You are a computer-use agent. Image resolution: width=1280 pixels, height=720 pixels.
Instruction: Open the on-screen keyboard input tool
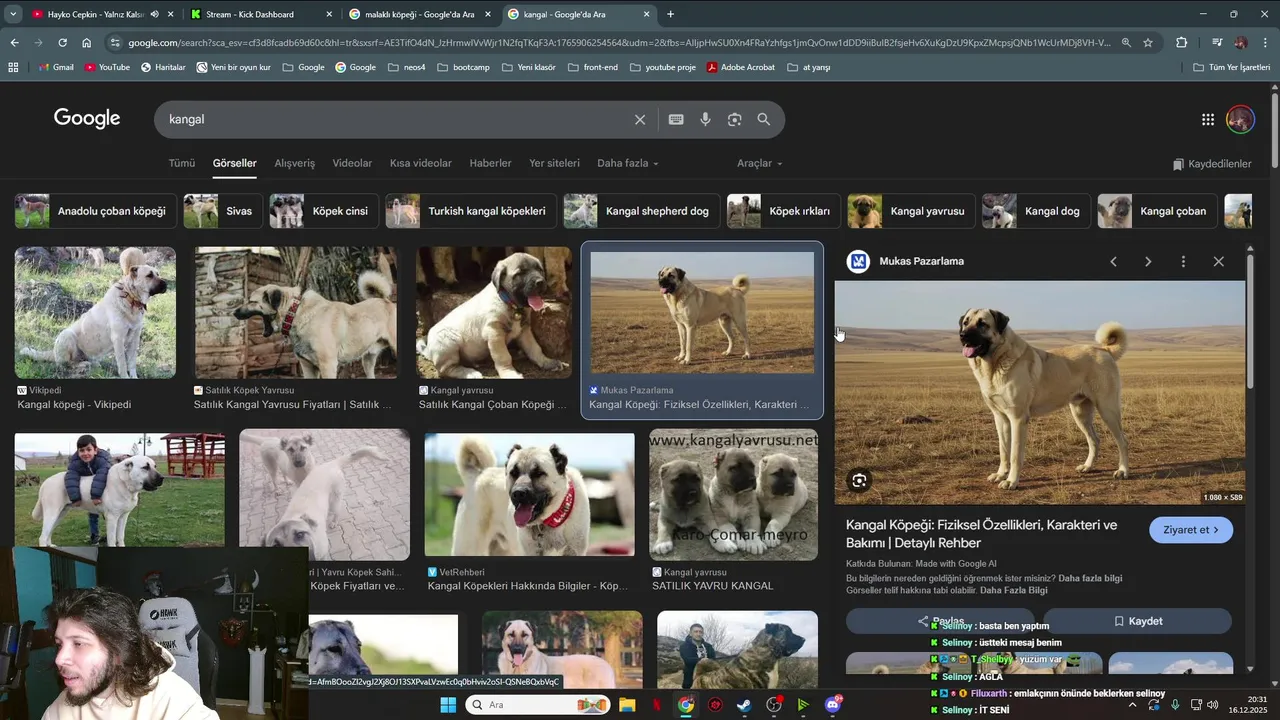(676, 119)
